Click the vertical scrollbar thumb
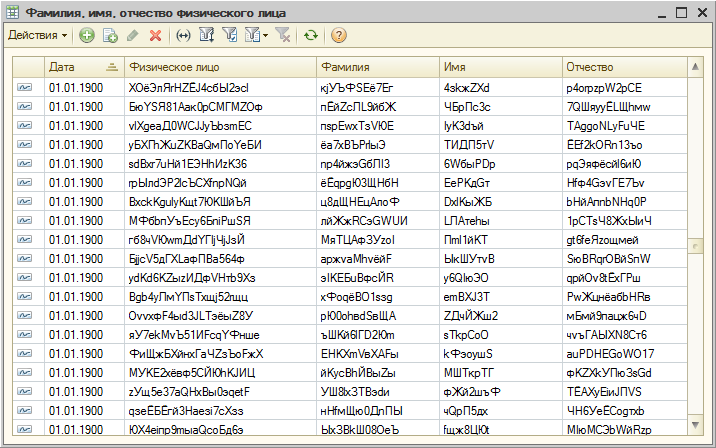The height and width of the screenshot is (448, 716). (695, 246)
